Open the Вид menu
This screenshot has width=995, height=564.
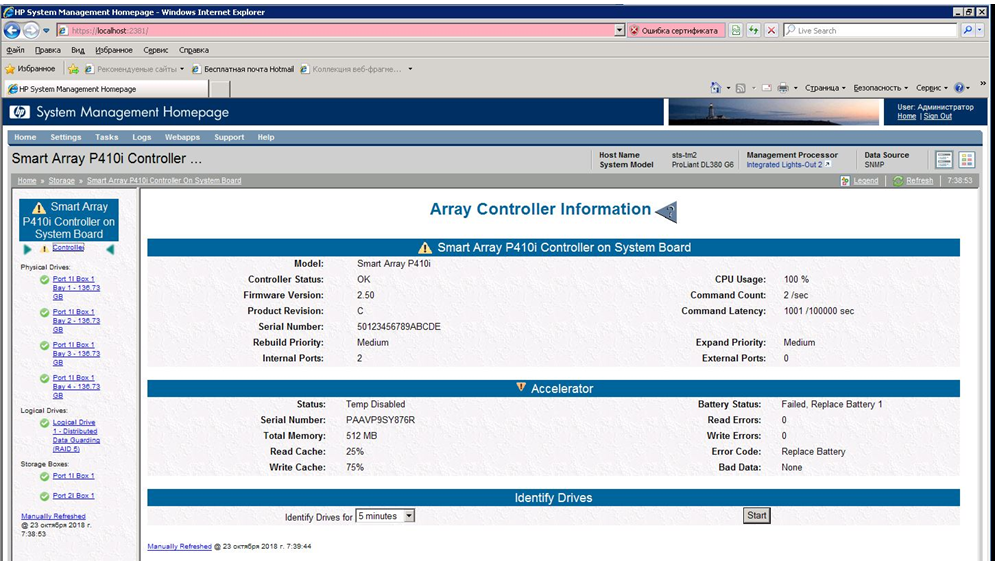click(x=77, y=50)
